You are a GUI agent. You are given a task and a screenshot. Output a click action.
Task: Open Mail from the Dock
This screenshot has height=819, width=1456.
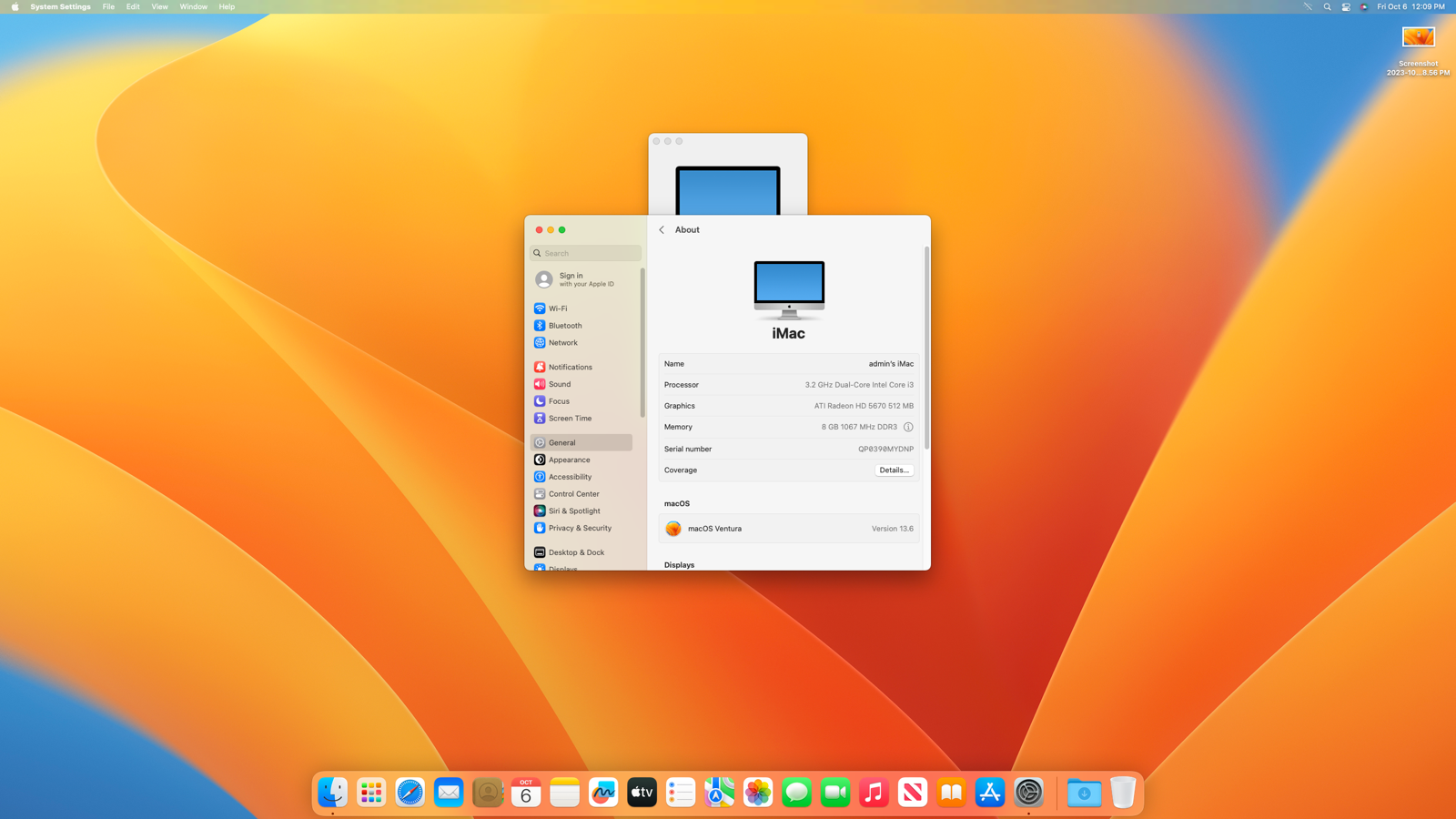(x=449, y=793)
